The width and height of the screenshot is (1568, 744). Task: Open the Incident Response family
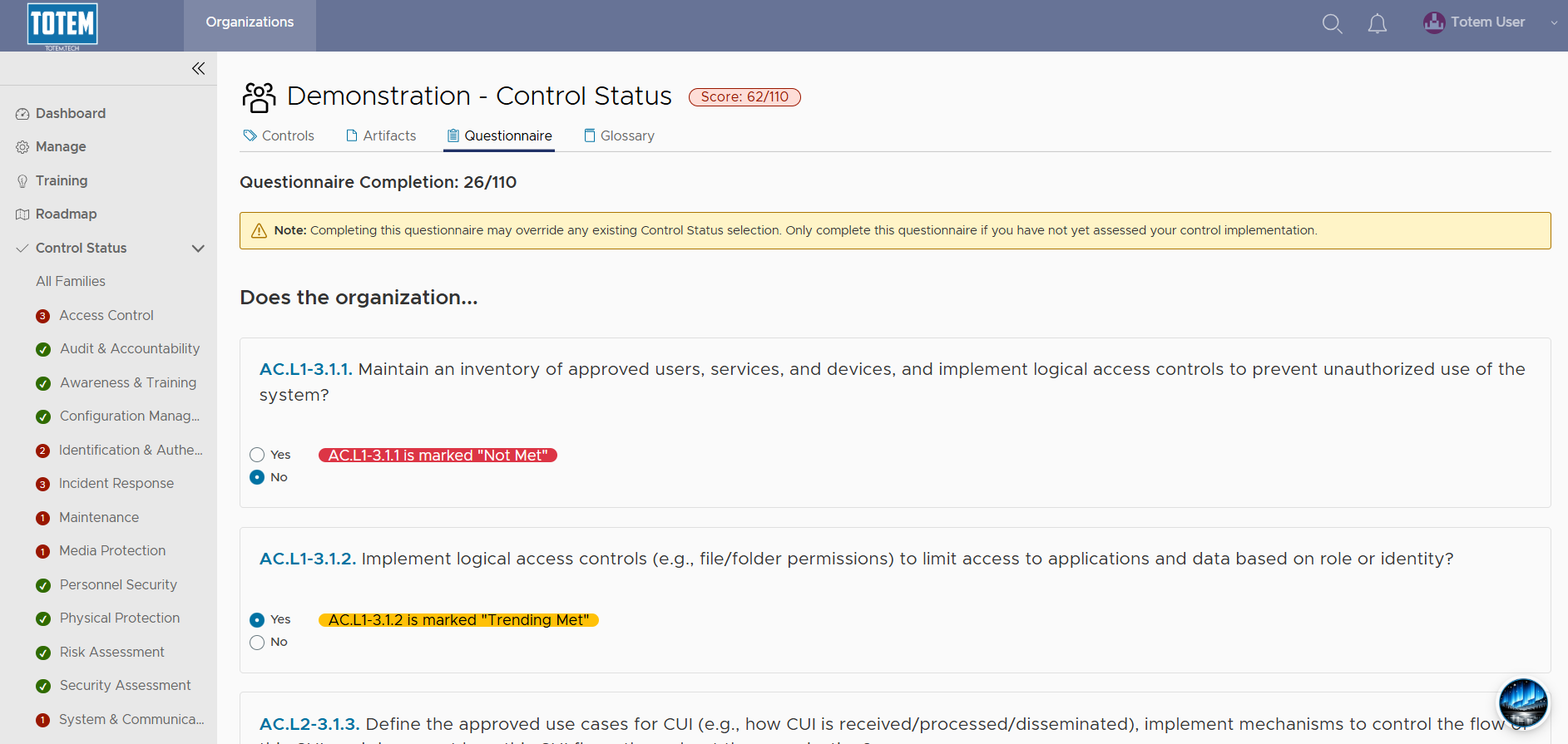coord(116,483)
